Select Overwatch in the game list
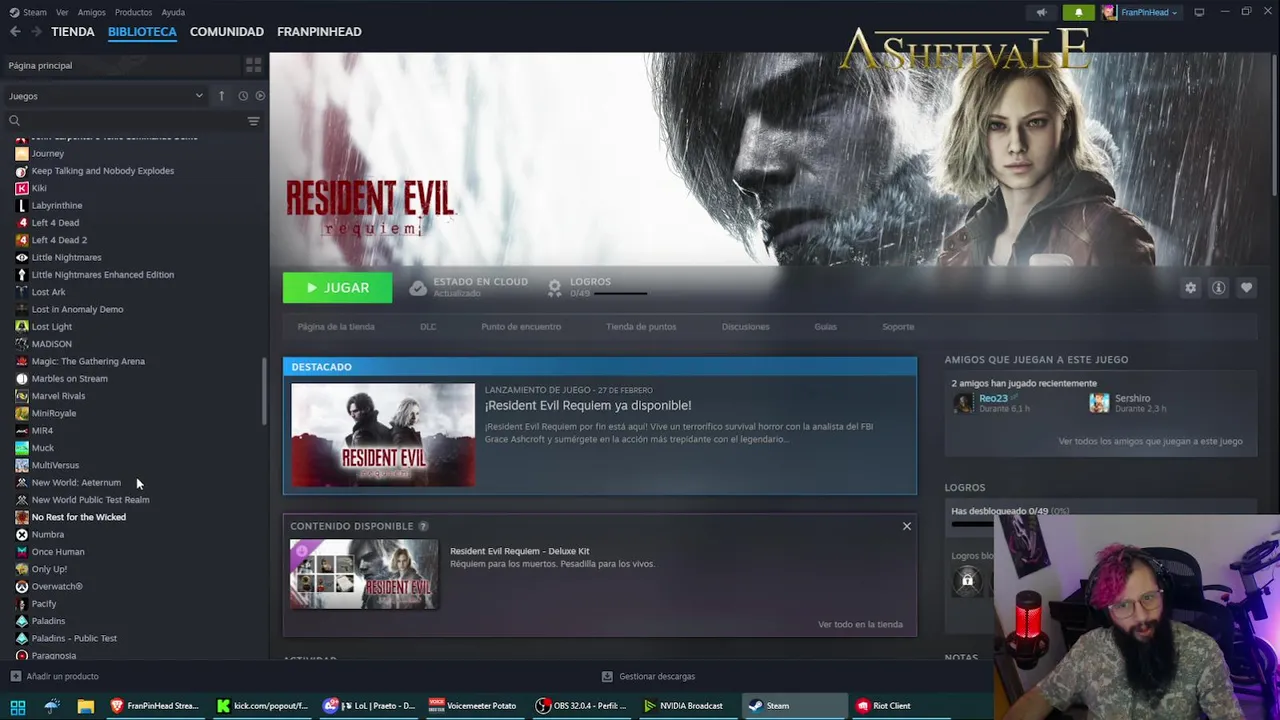Viewport: 1280px width, 720px height. [56, 587]
